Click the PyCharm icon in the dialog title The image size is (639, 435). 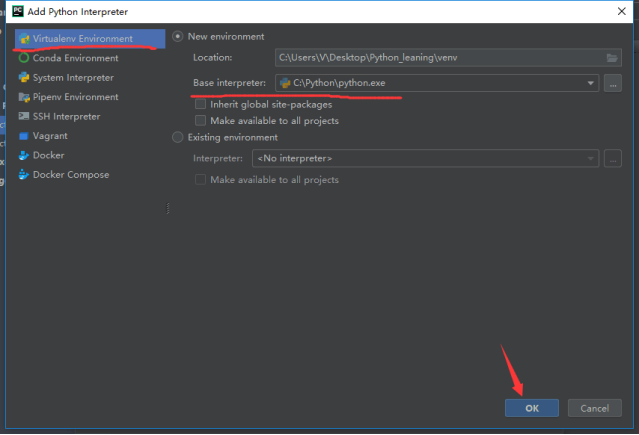pos(18,11)
